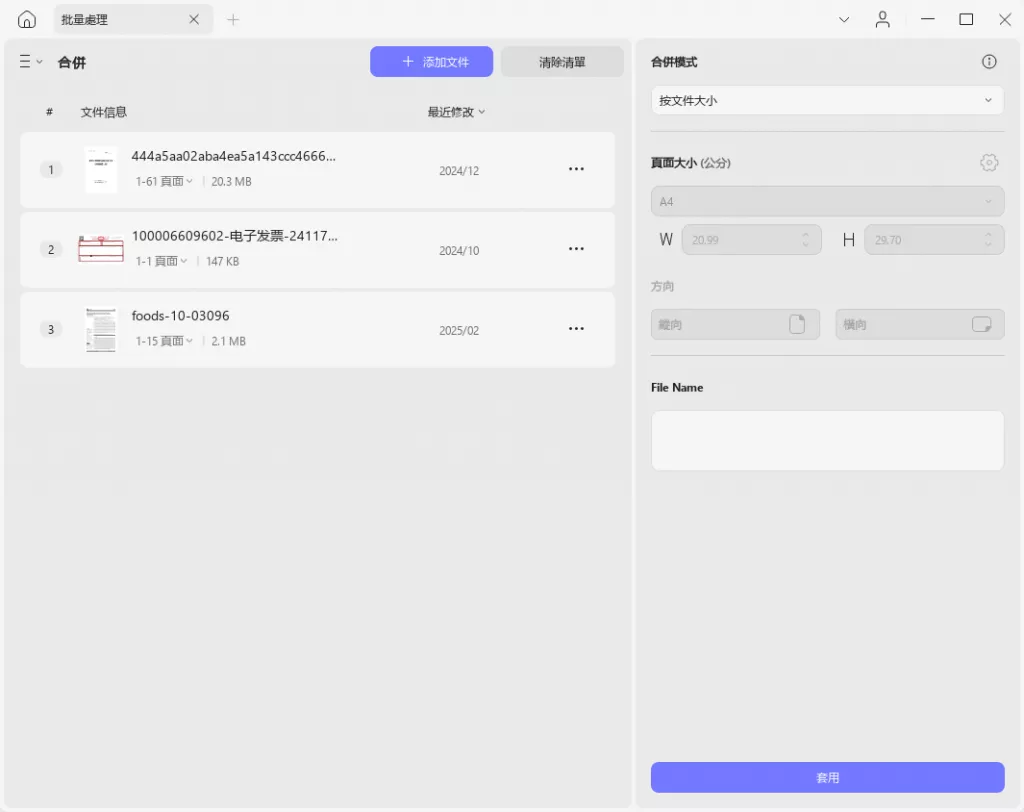Expand page range 1-15 頁面 dropdown
Screen dimensions: 1024x812
[x=164, y=341]
